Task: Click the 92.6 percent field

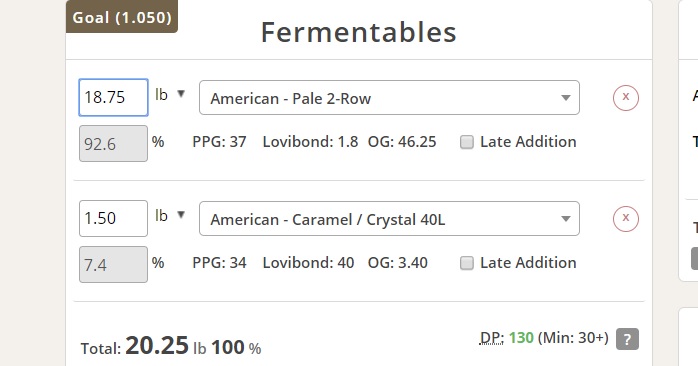Action: click(x=114, y=143)
